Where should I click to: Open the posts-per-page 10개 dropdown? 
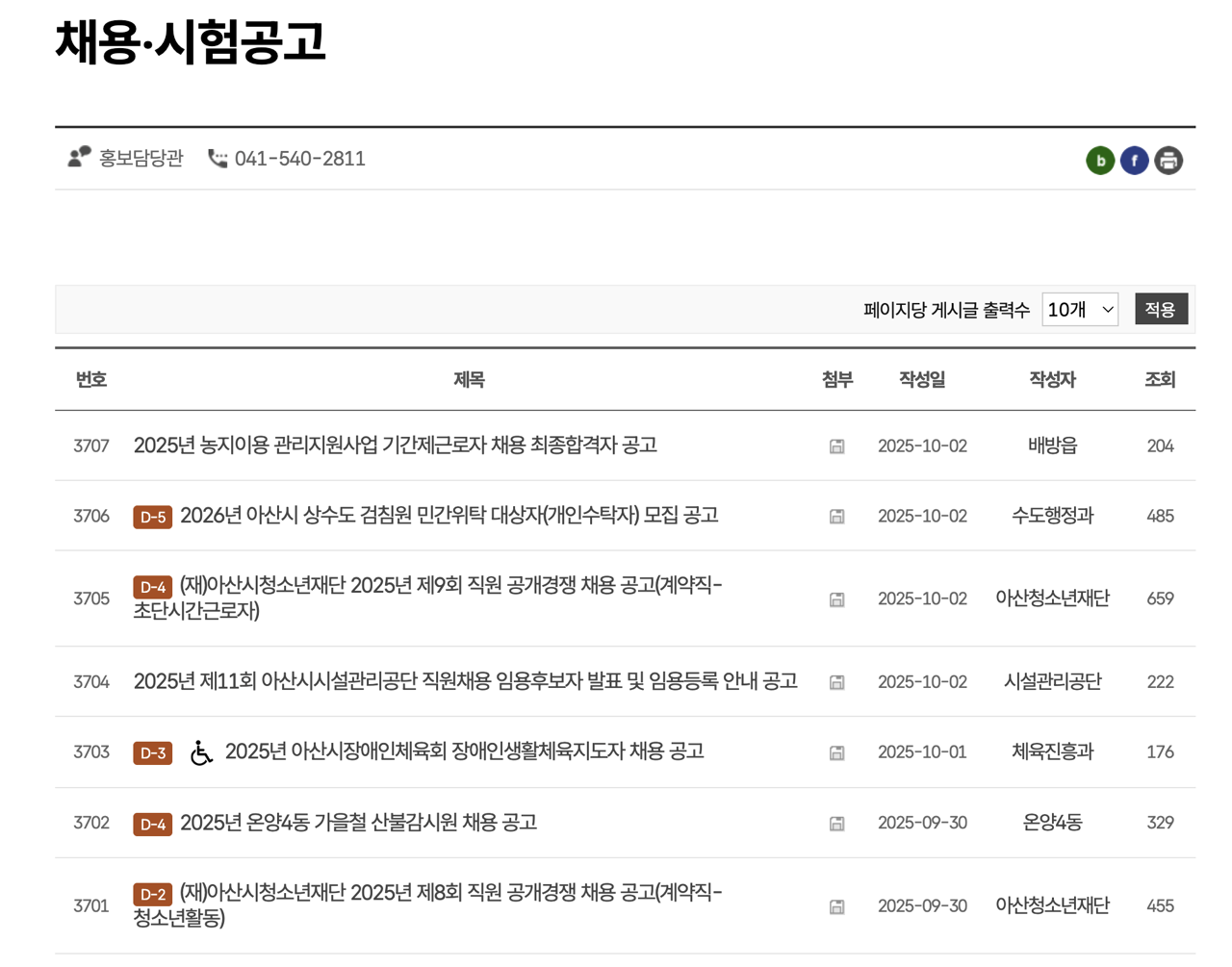(x=1079, y=309)
